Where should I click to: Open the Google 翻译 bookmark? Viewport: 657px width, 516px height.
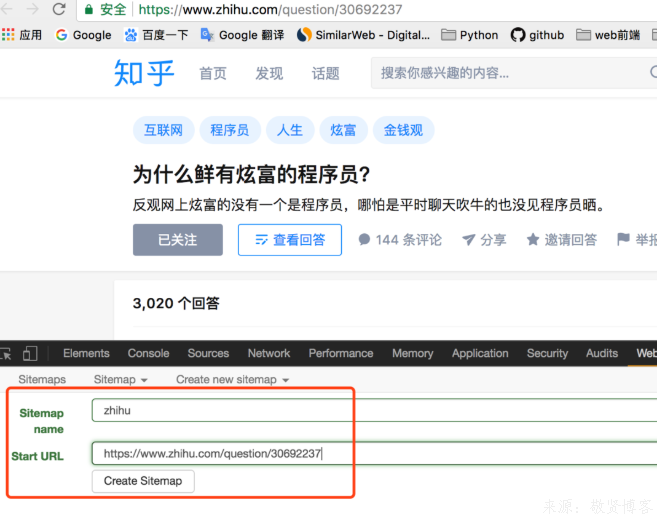242,35
